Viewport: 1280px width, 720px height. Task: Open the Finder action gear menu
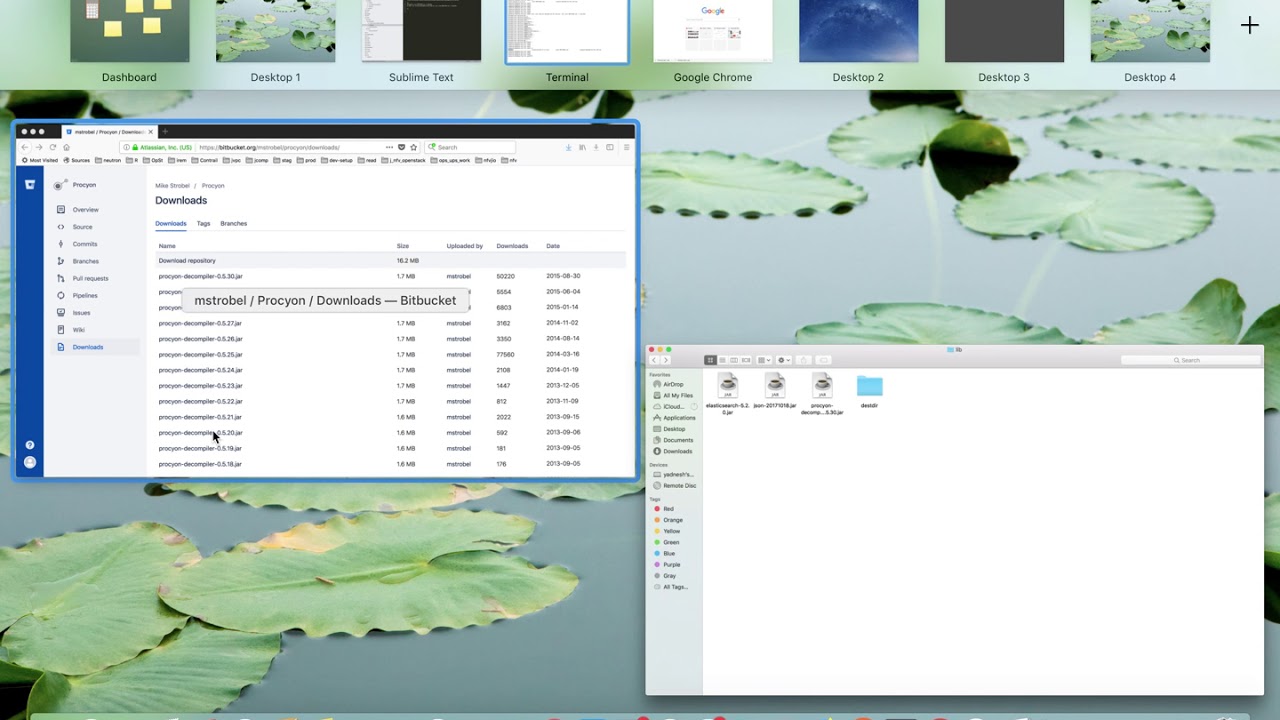tap(784, 360)
